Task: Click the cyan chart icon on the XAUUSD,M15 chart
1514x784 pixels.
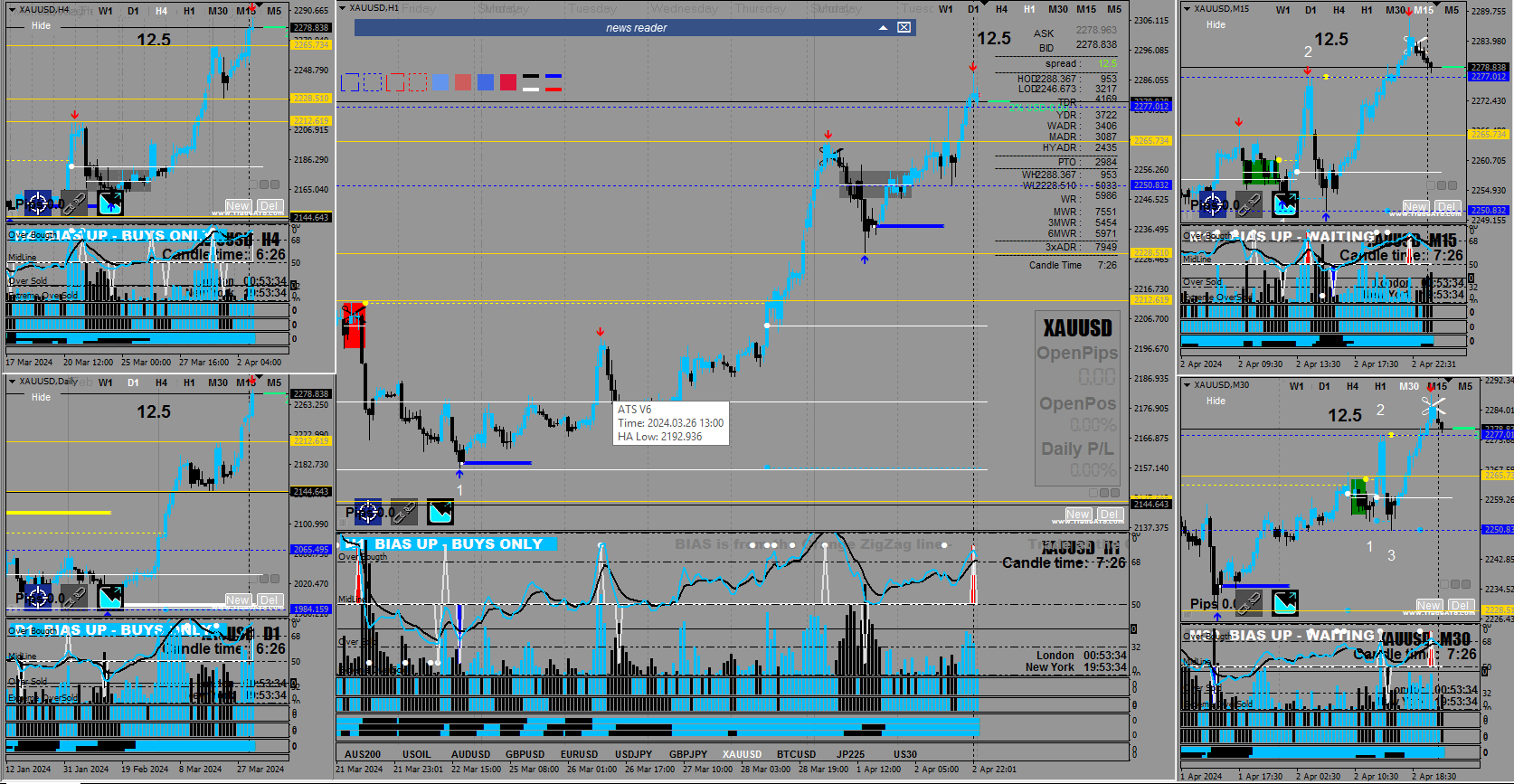Action: point(1285,203)
